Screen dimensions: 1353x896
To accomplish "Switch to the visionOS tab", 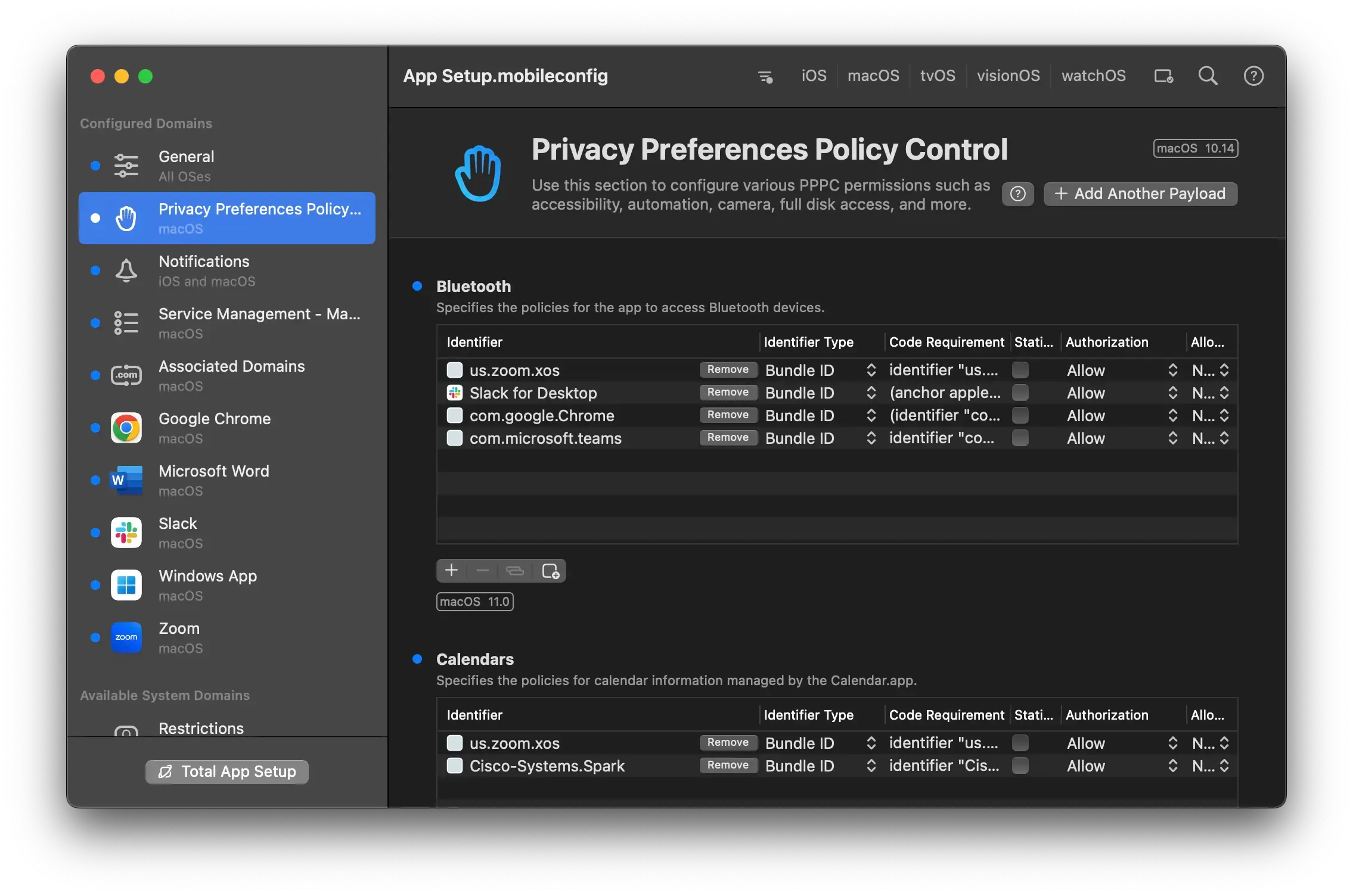I will (x=1008, y=76).
